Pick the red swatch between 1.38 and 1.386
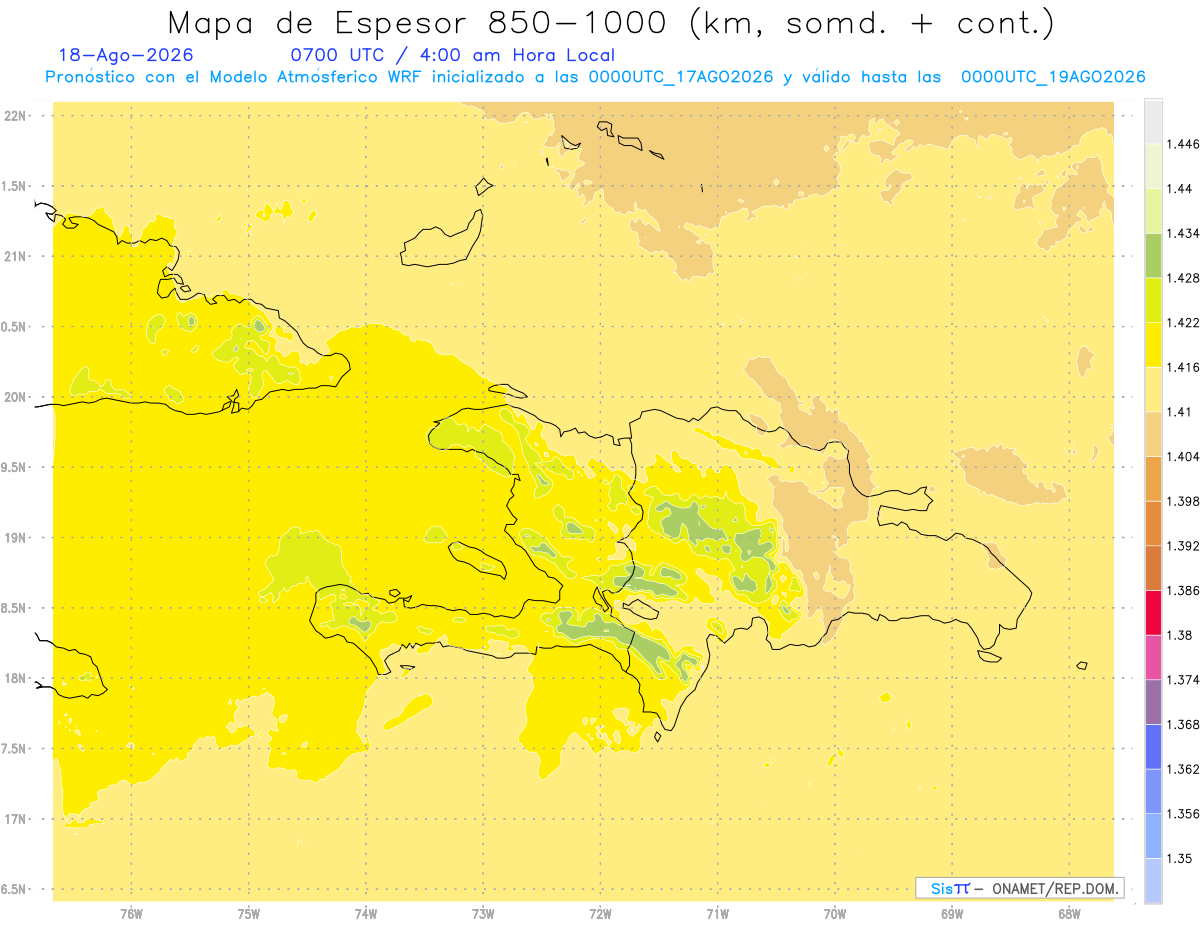The width and height of the screenshot is (1200, 927). click(1153, 613)
